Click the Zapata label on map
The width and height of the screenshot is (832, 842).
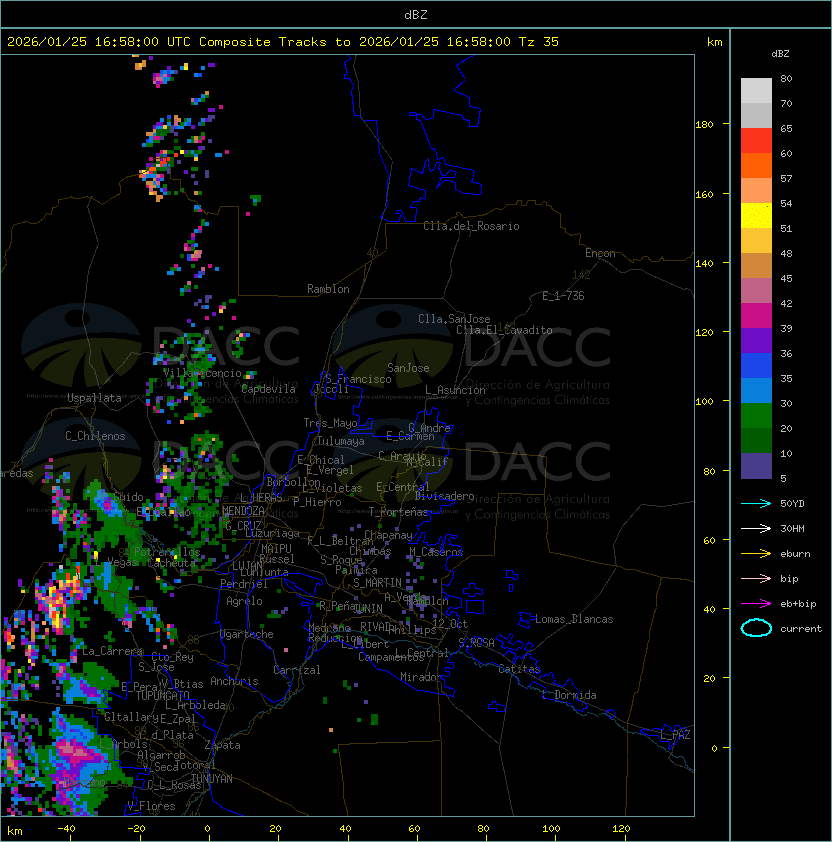pyautogui.click(x=222, y=745)
